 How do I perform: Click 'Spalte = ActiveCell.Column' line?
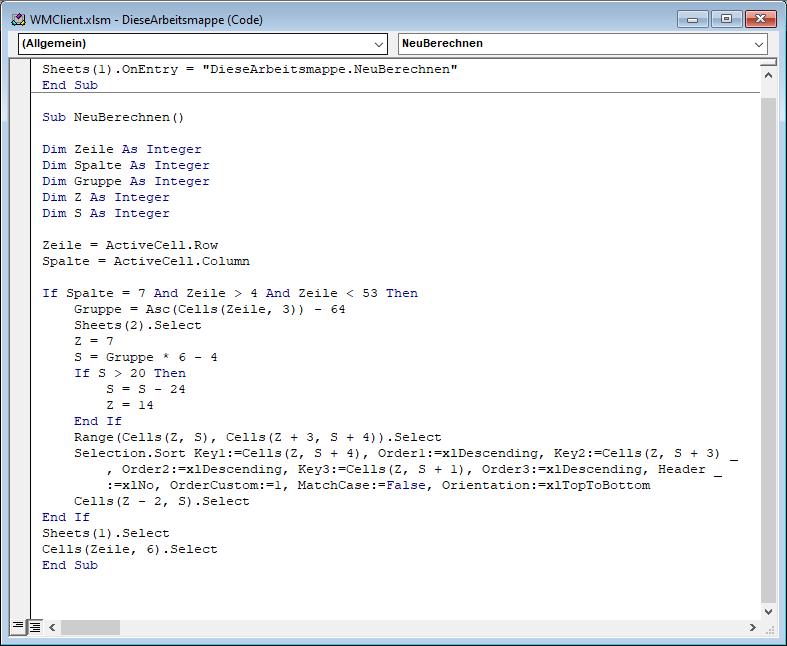click(146, 262)
